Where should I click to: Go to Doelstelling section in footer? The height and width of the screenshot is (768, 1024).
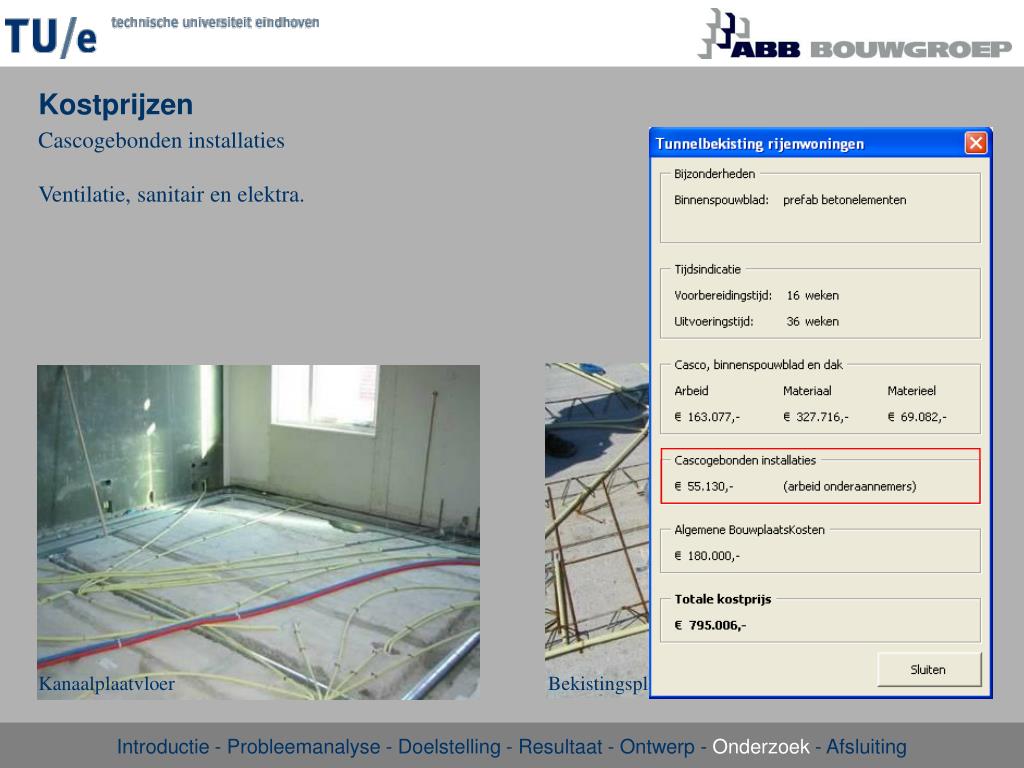point(449,746)
